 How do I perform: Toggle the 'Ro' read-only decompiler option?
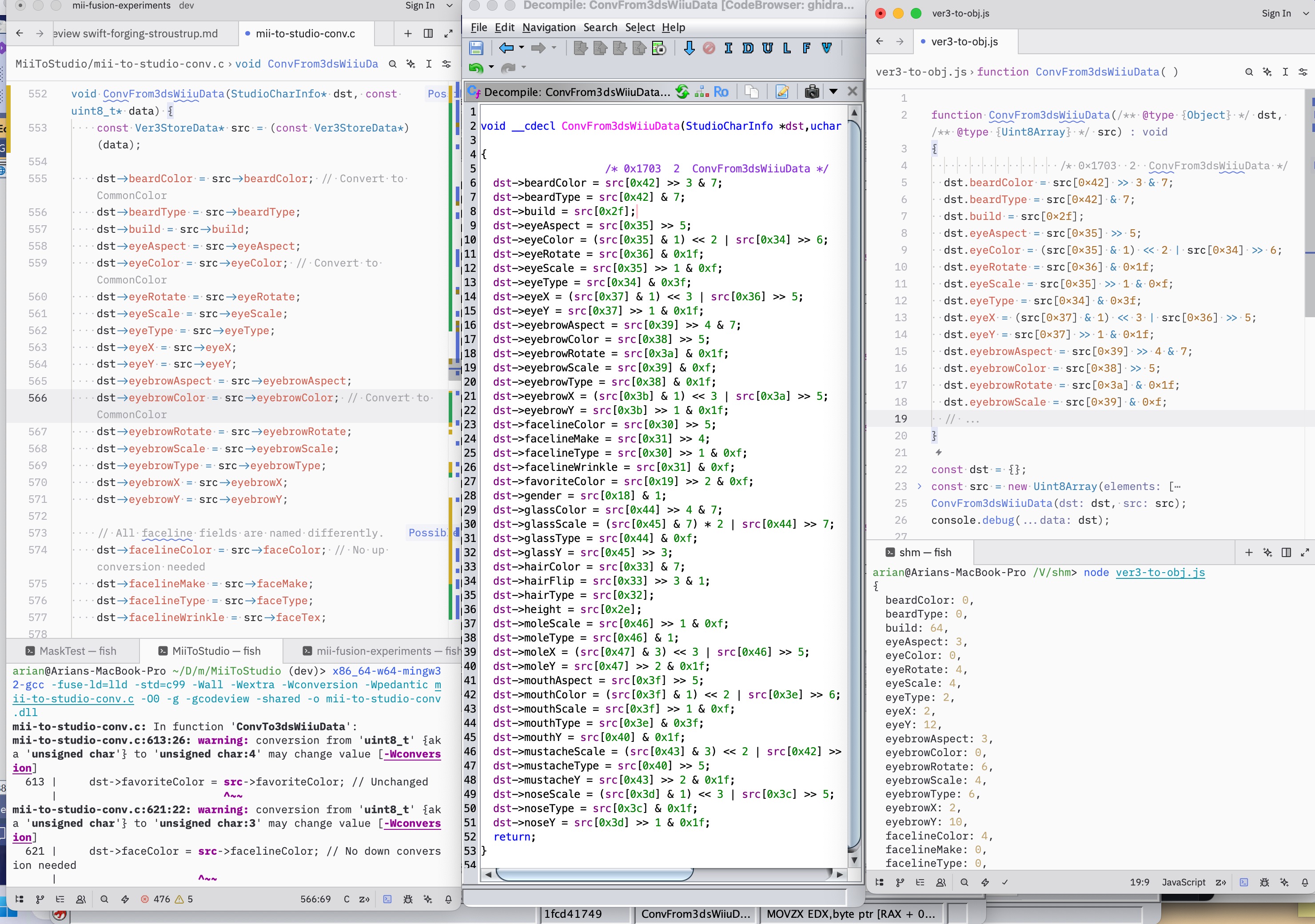[721, 92]
